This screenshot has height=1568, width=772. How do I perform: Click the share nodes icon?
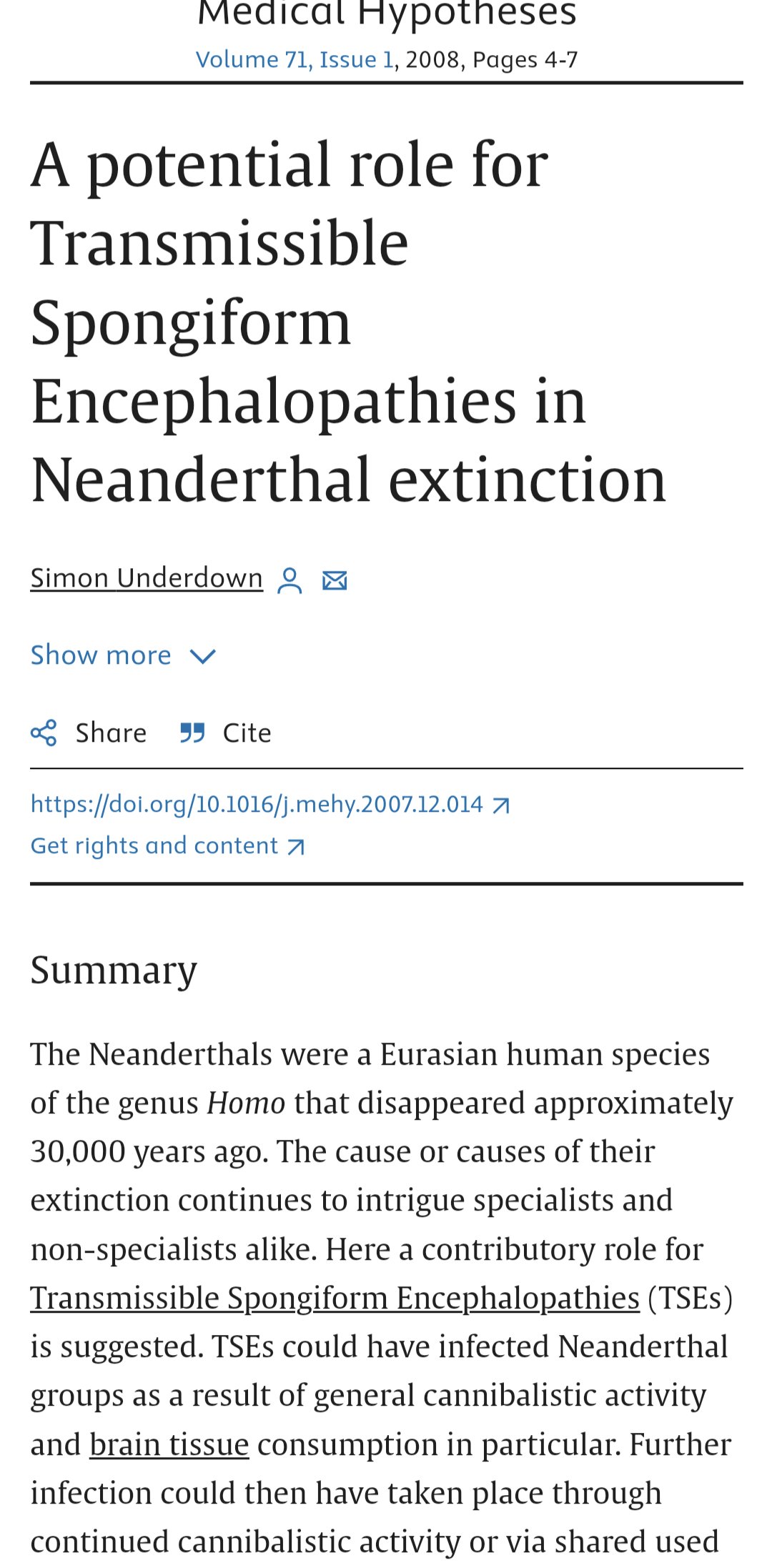pyautogui.click(x=44, y=733)
